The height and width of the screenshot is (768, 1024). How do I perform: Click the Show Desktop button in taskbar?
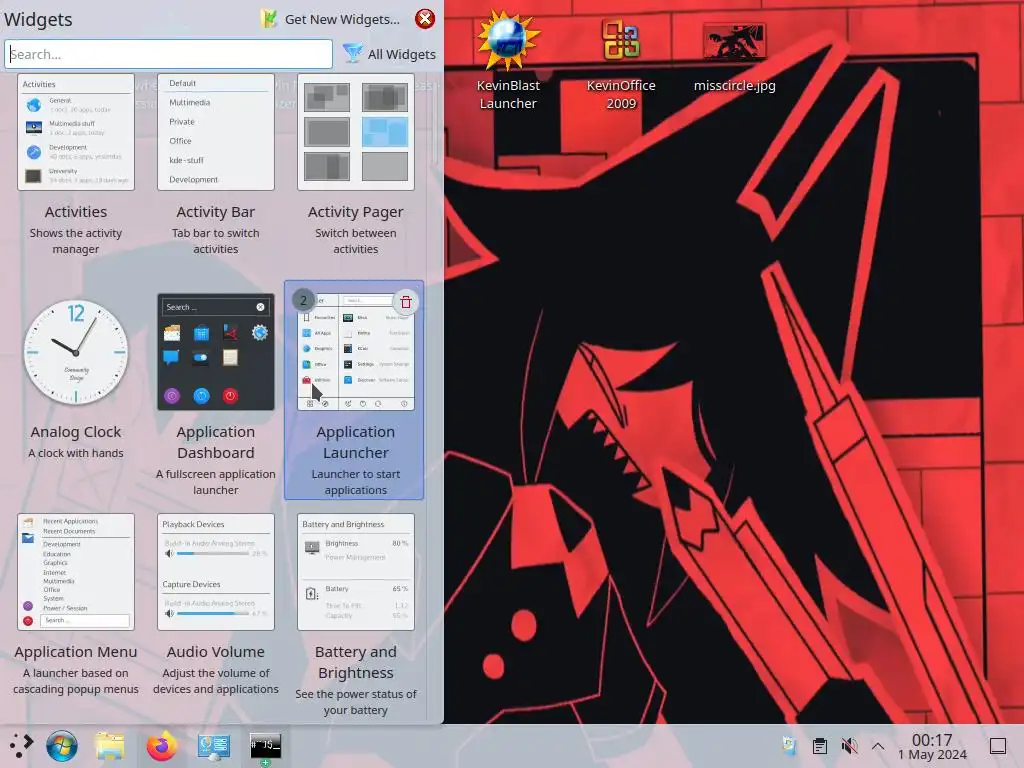coord(998,746)
